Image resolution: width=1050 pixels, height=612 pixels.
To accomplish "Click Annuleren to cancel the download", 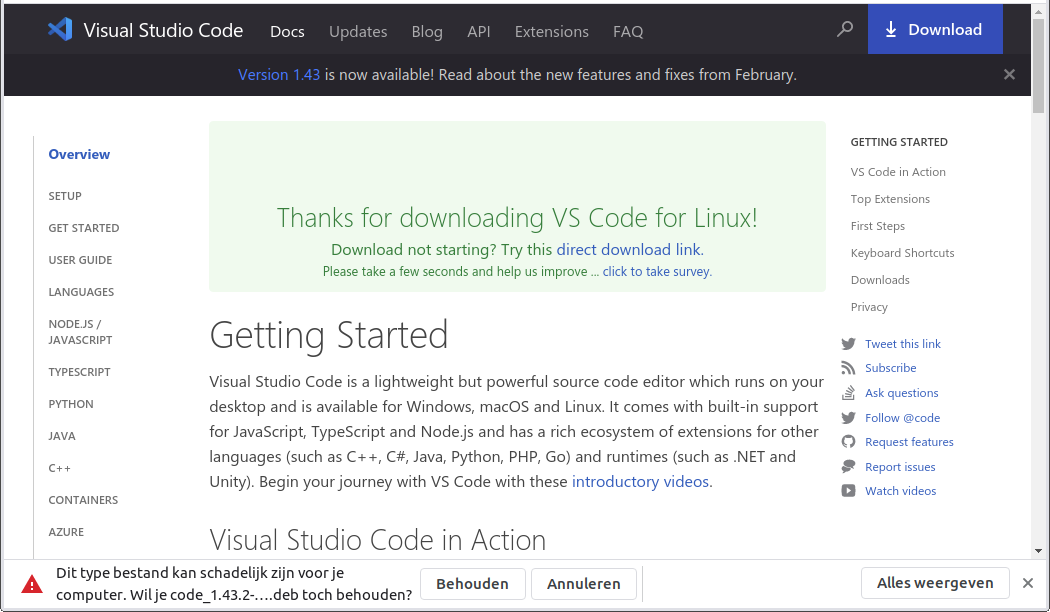I will pos(583,584).
